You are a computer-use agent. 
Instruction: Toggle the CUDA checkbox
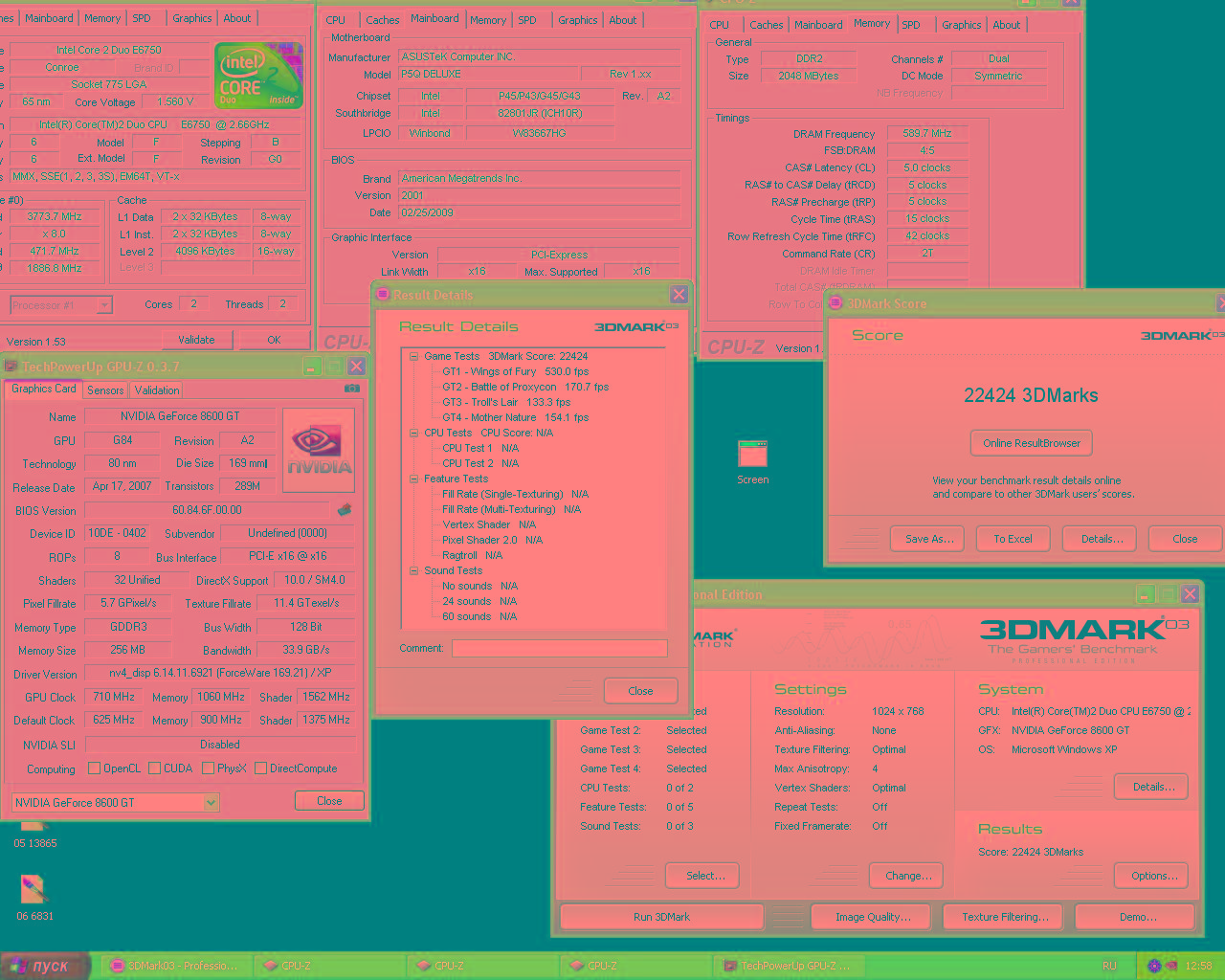154,768
